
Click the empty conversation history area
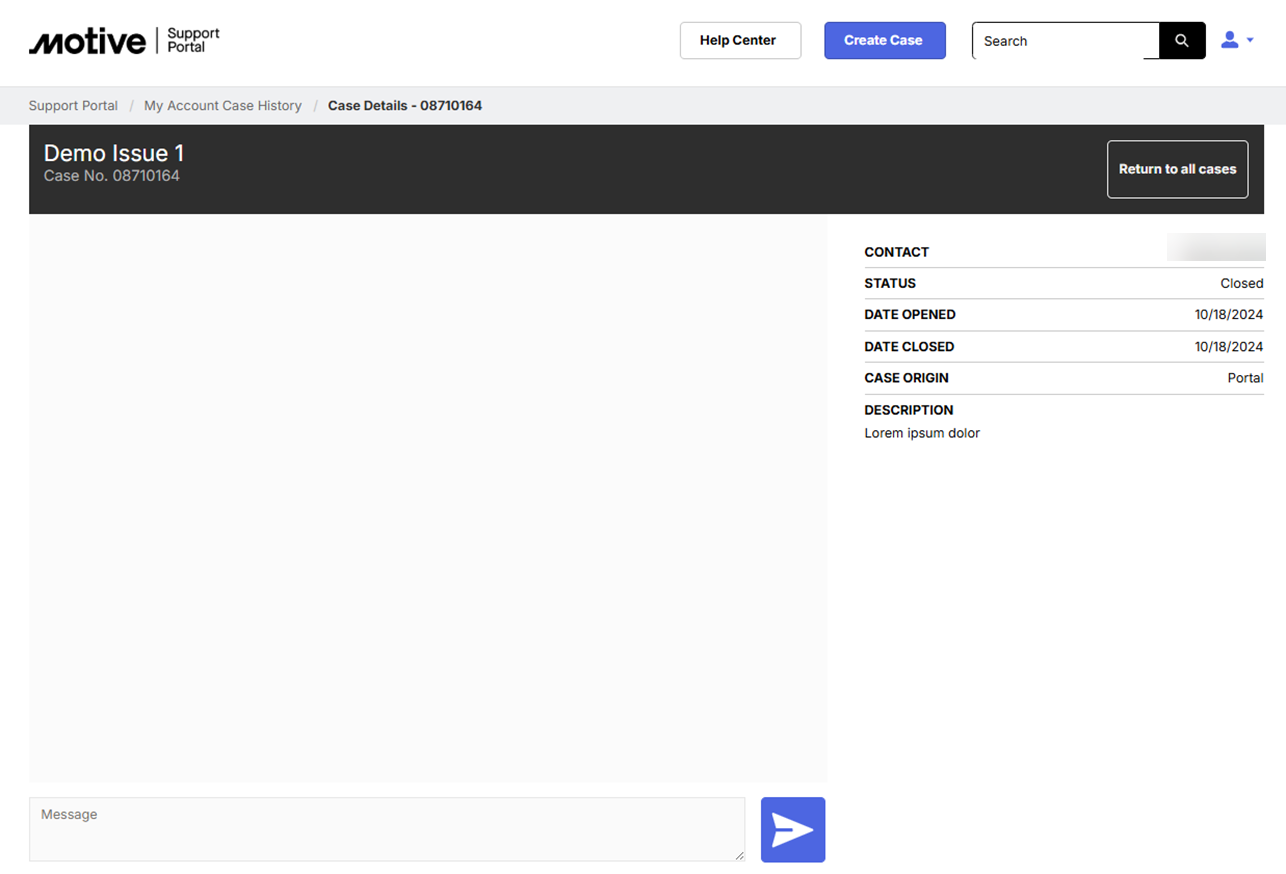pyautogui.click(x=427, y=500)
